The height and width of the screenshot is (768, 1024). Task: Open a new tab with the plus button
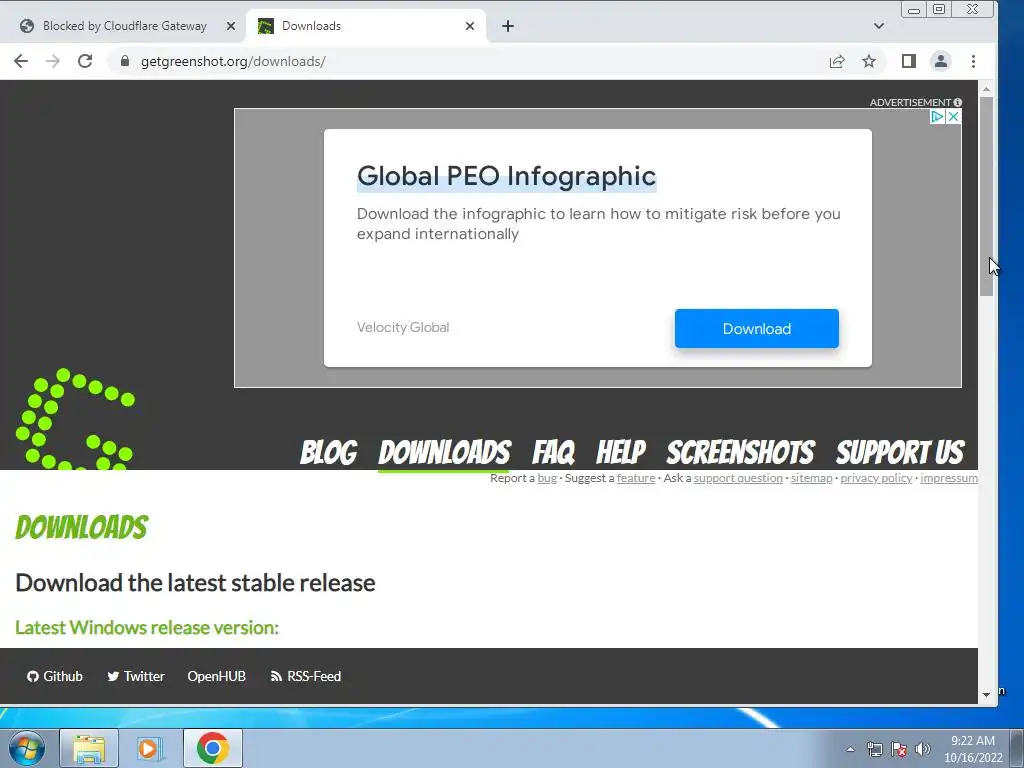[508, 26]
